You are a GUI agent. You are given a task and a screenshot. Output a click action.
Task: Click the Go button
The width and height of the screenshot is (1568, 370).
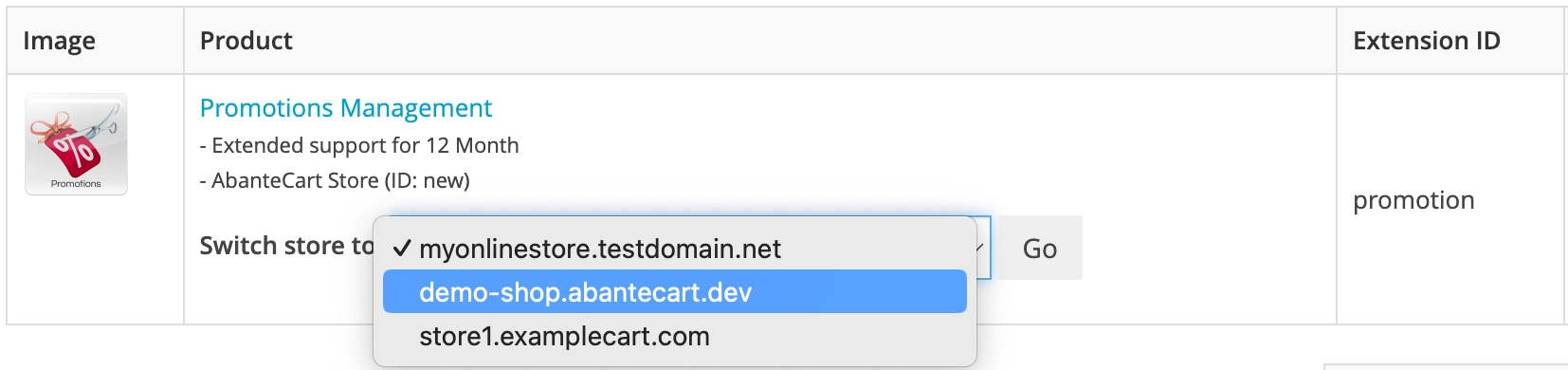[1040, 248]
